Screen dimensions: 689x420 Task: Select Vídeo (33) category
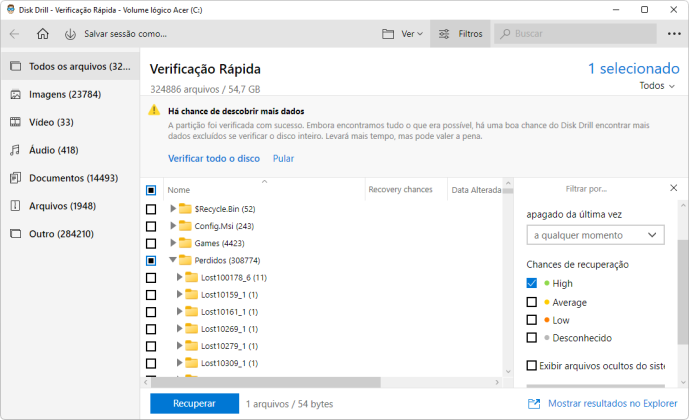(x=70, y=122)
